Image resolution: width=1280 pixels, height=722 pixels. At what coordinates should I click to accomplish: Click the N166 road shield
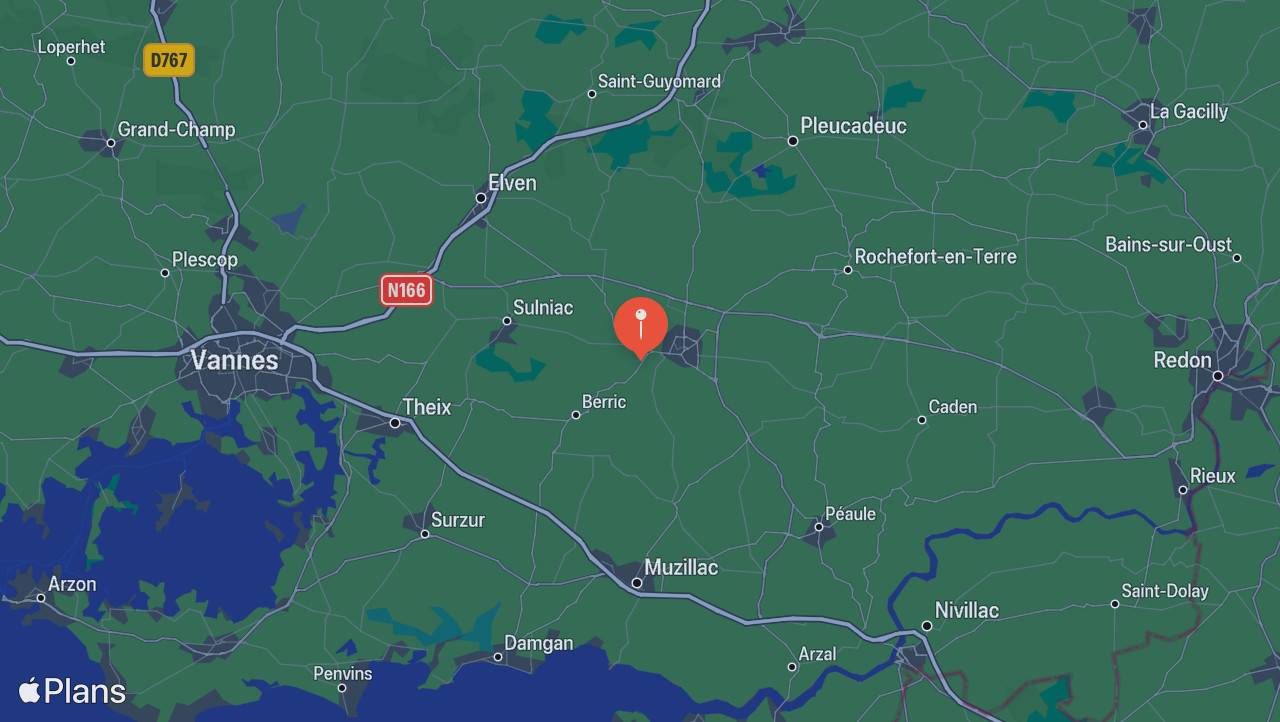click(406, 291)
